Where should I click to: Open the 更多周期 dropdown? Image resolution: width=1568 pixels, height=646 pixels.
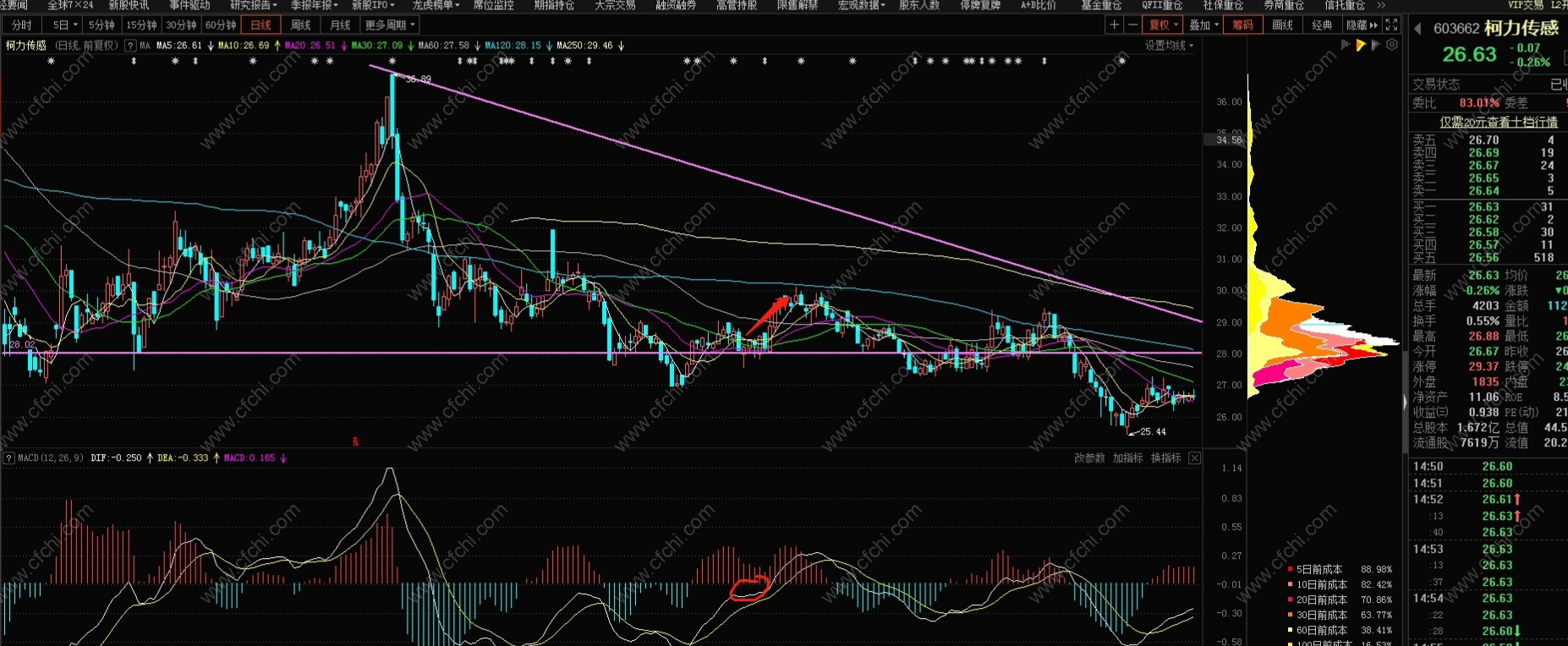pos(390,25)
